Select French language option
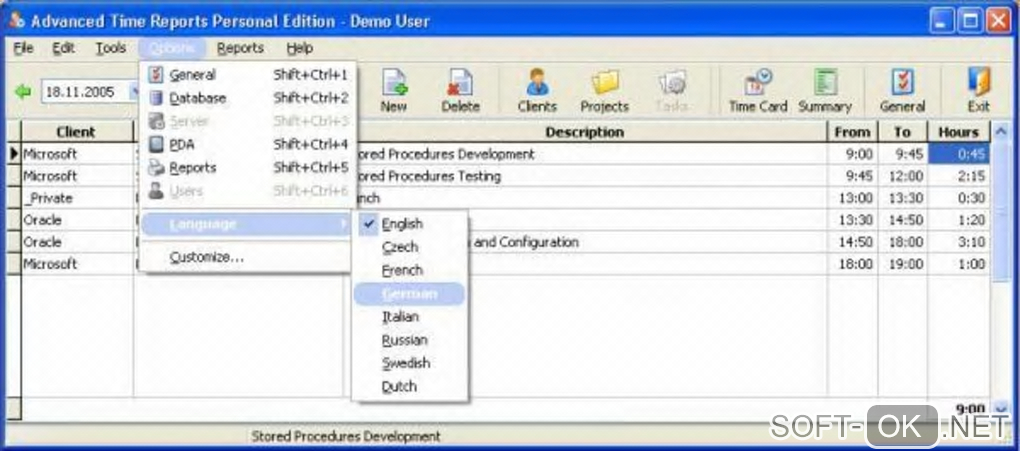1020x451 pixels. [410, 270]
